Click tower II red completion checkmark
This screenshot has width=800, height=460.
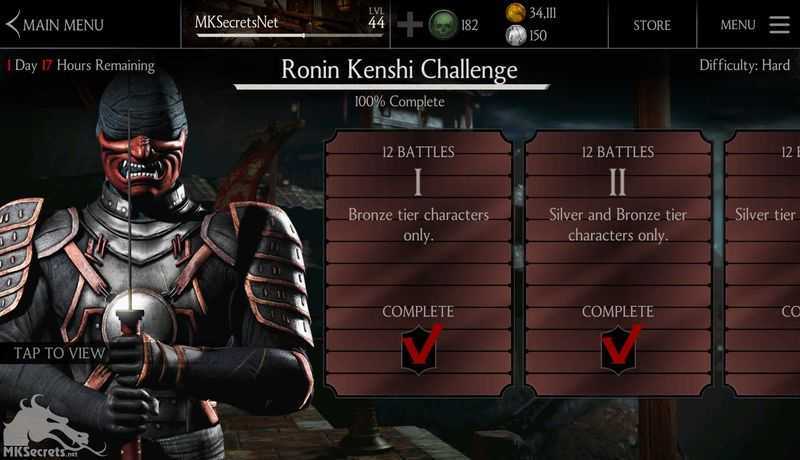point(621,349)
